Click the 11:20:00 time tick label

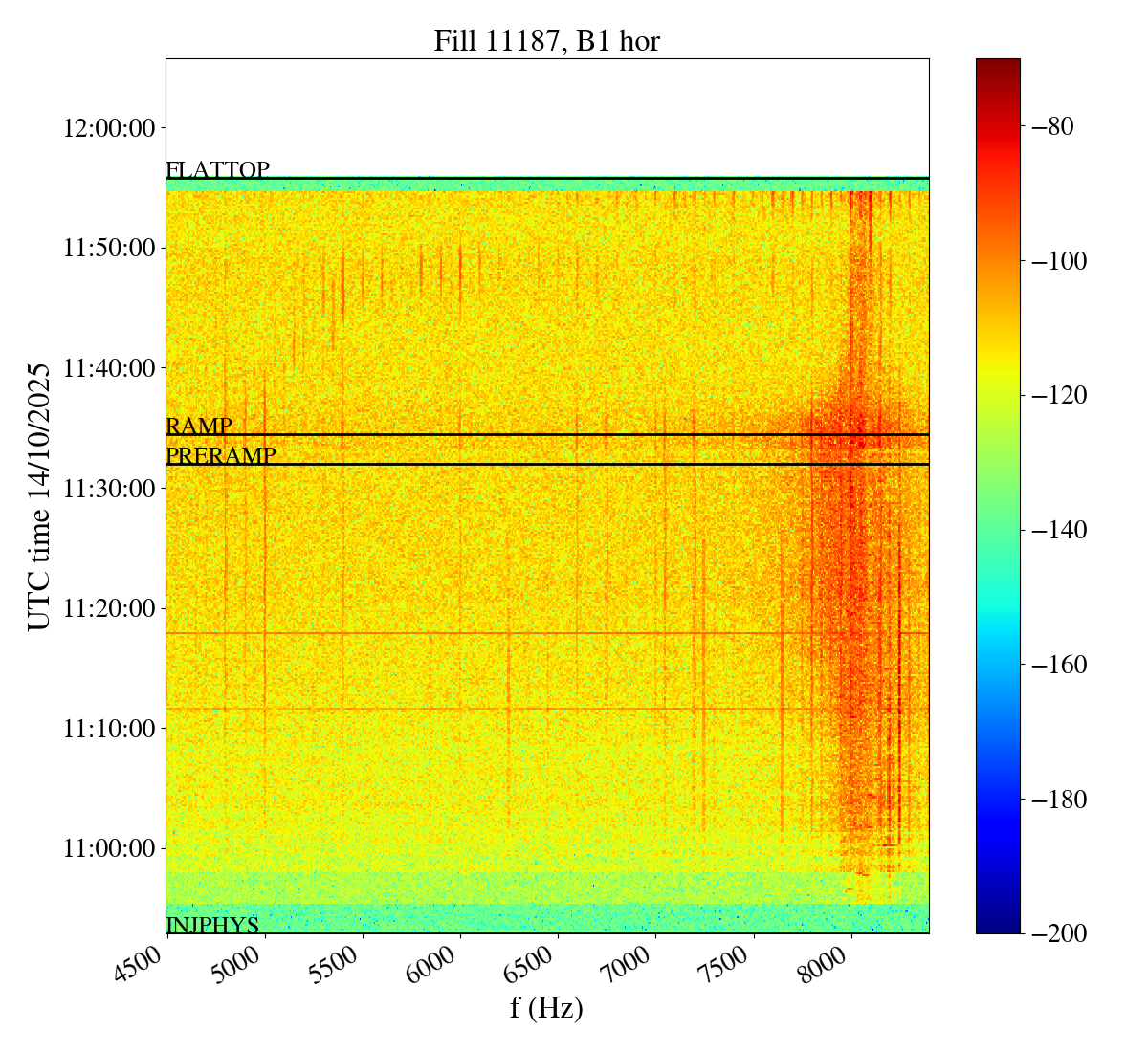click(x=109, y=608)
